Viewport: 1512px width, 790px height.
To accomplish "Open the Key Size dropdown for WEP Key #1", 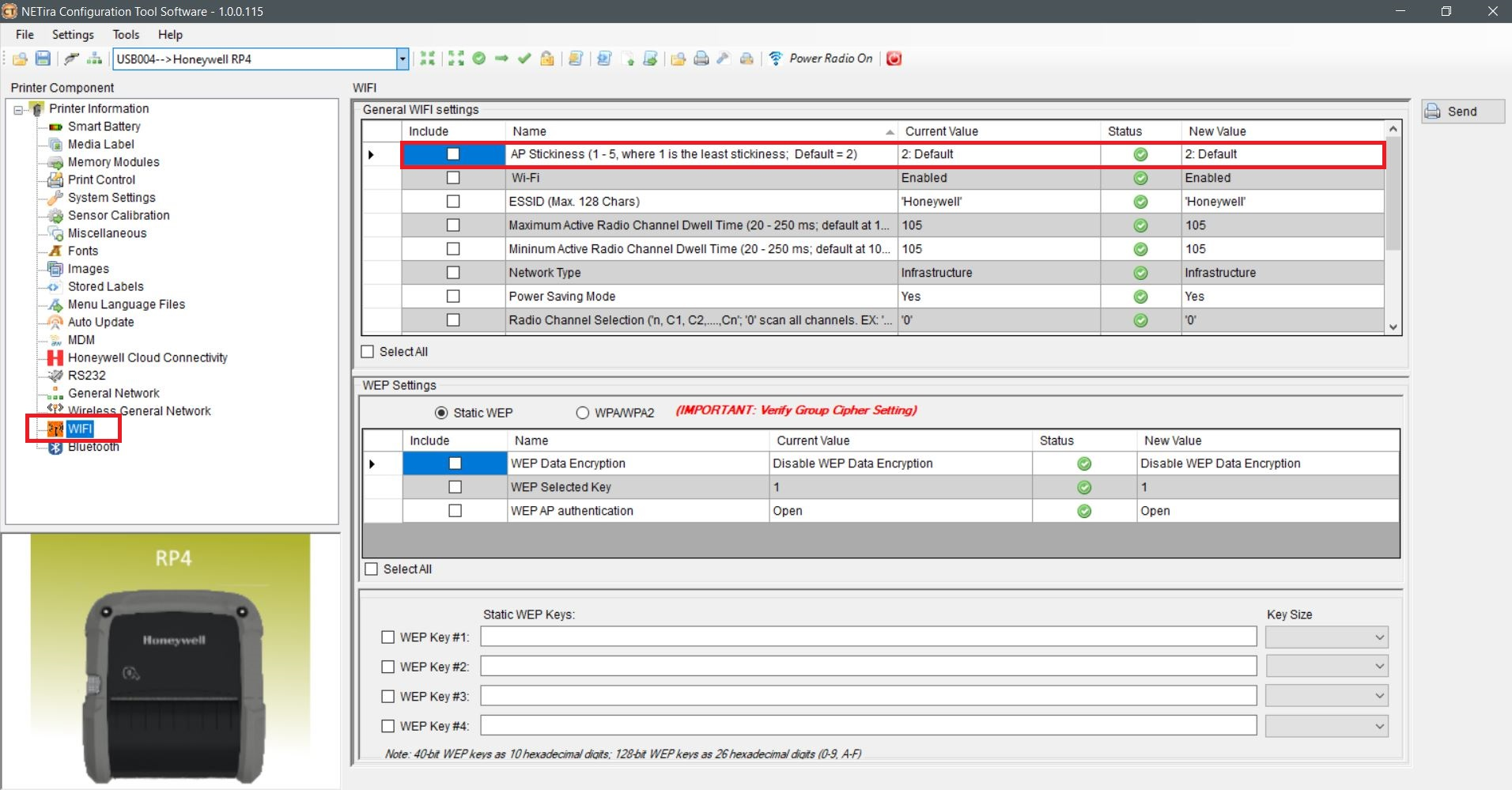I will (1327, 637).
